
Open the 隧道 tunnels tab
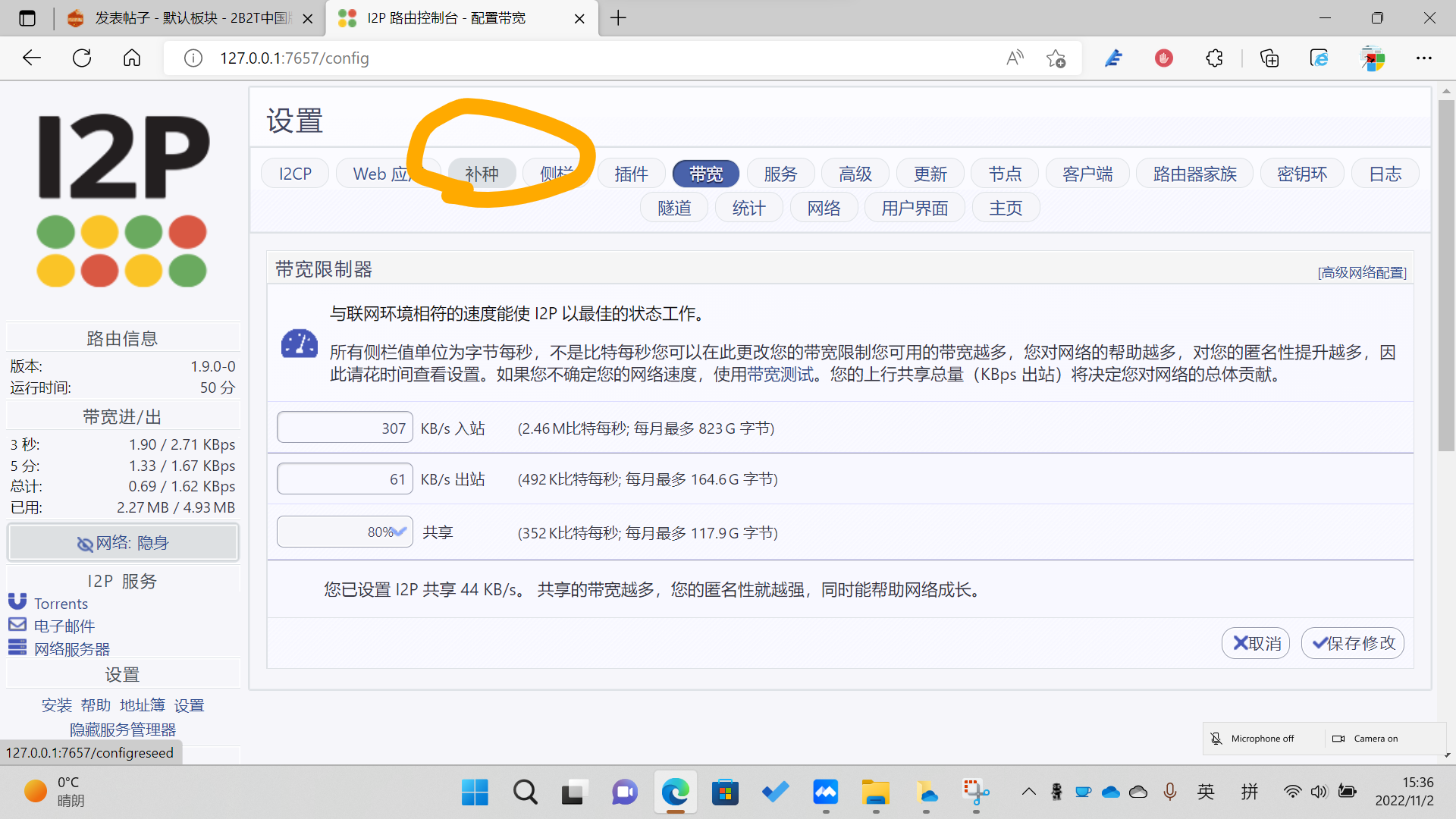tap(674, 208)
